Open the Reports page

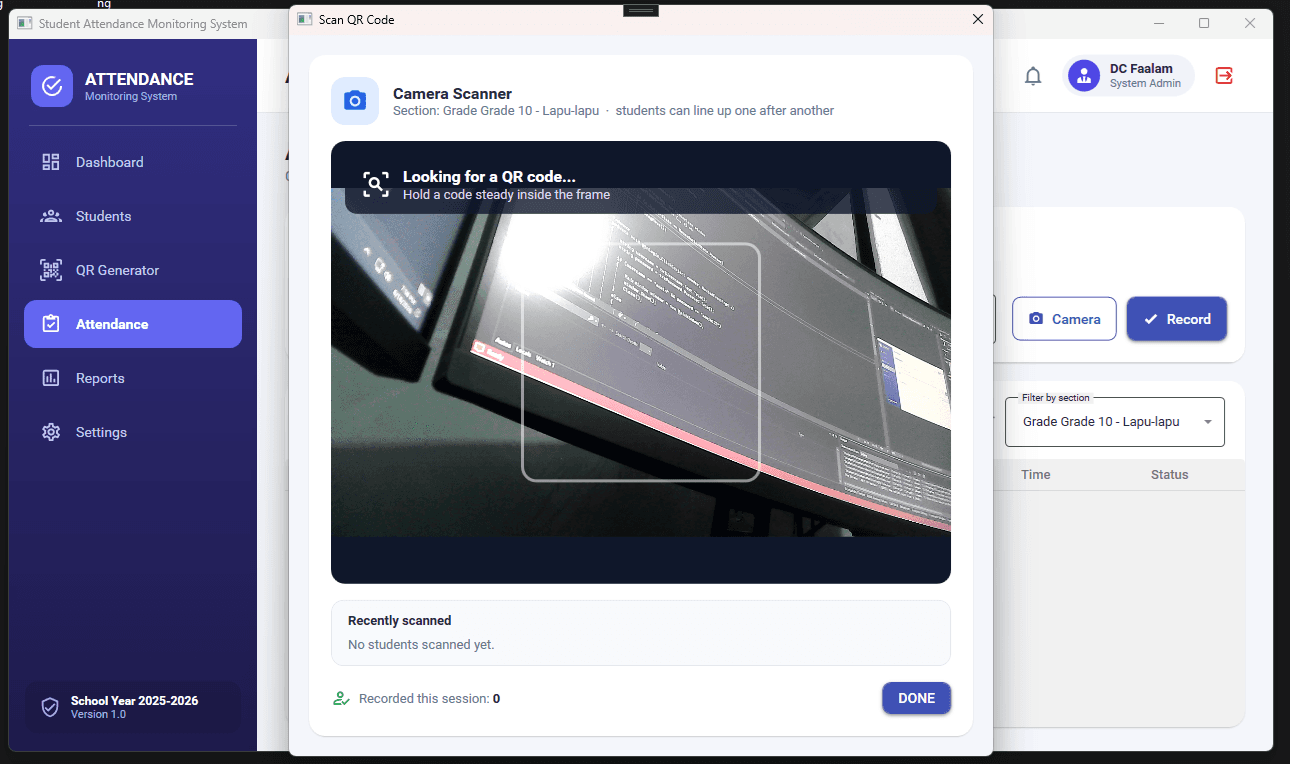point(133,378)
